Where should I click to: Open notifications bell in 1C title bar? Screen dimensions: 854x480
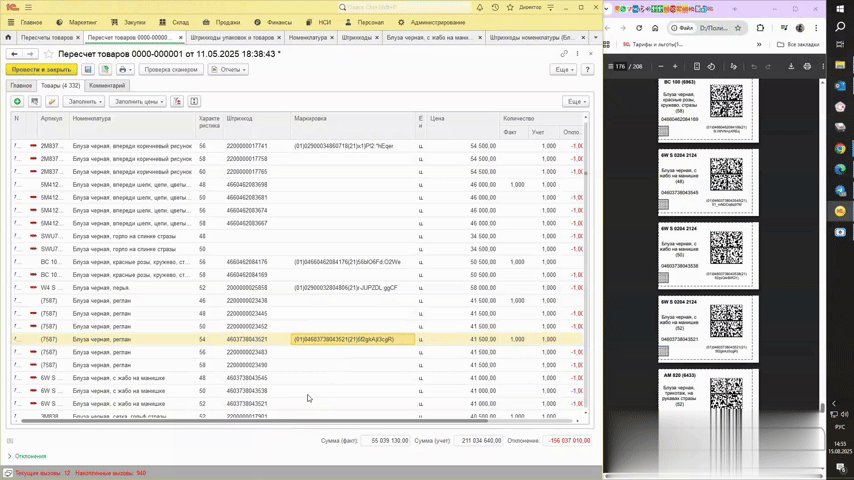480,8
